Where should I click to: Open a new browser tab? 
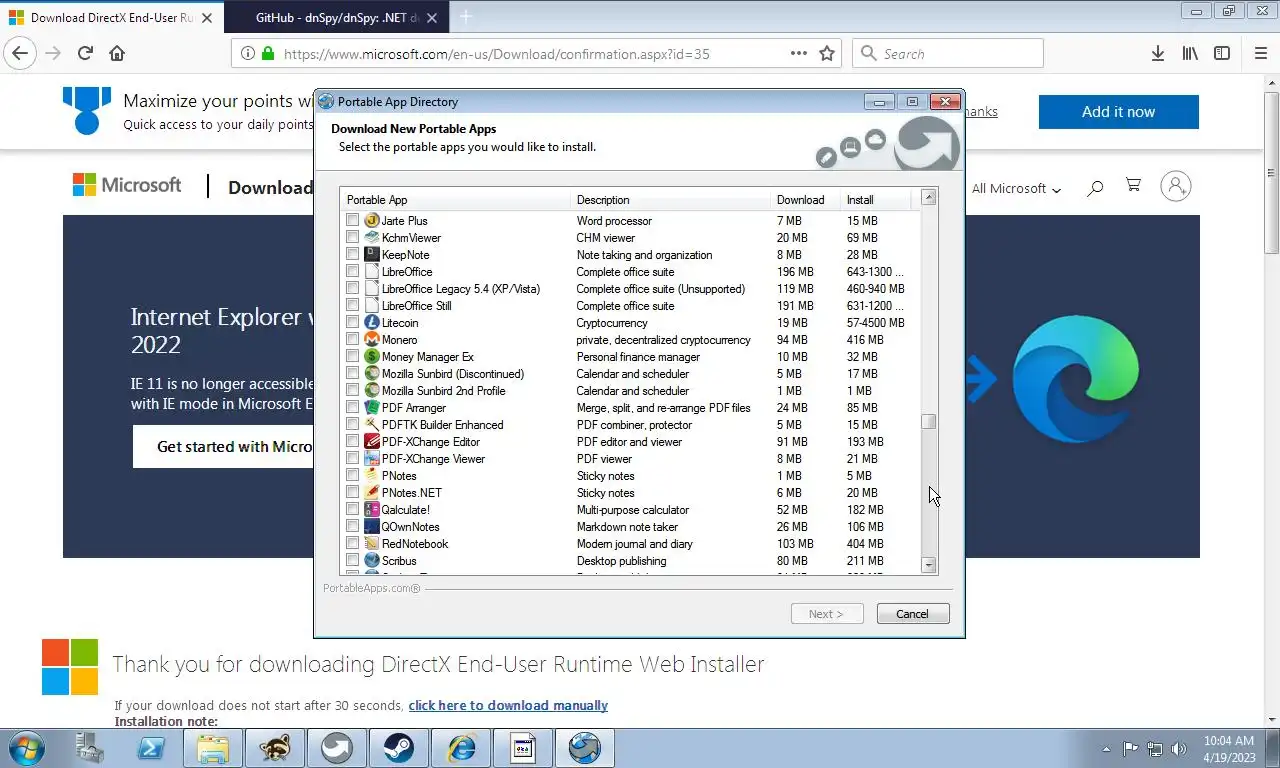[465, 17]
